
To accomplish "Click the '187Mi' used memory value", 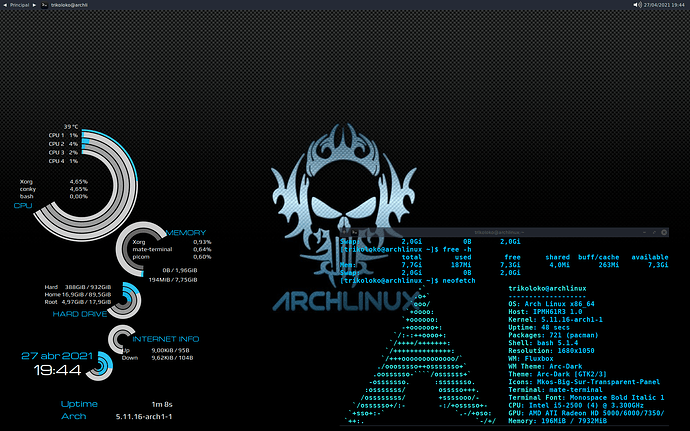I will [x=461, y=265].
